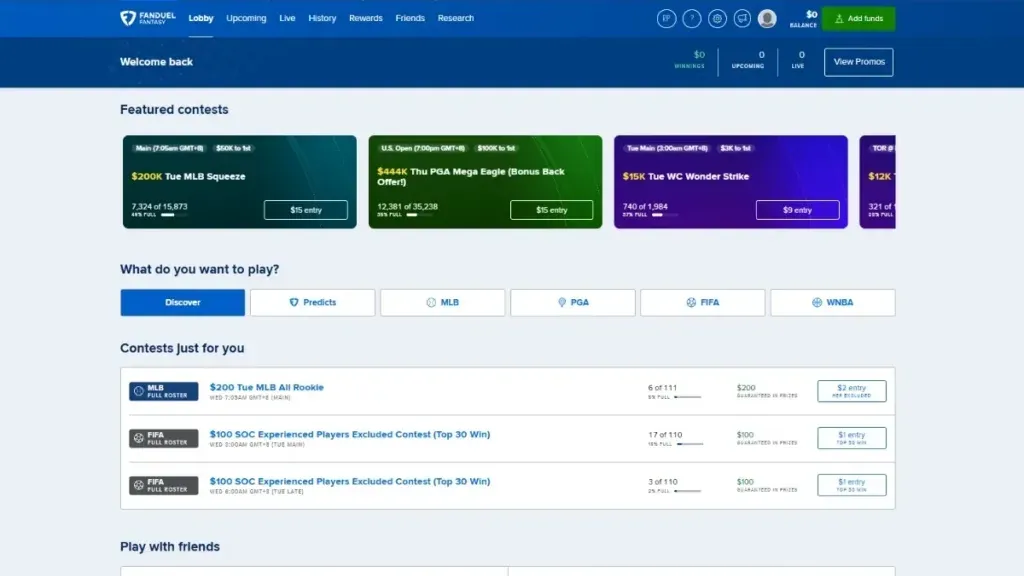1024x576 pixels.
Task: Click the FanDuel Fantasy logo
Action: click(148, 18)
